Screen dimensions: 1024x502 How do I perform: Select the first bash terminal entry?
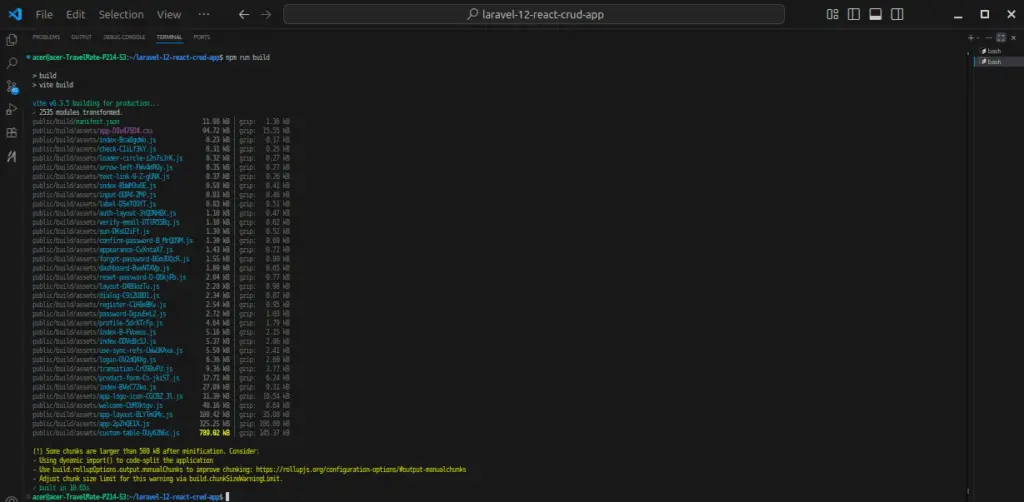[x=994, y=51]
